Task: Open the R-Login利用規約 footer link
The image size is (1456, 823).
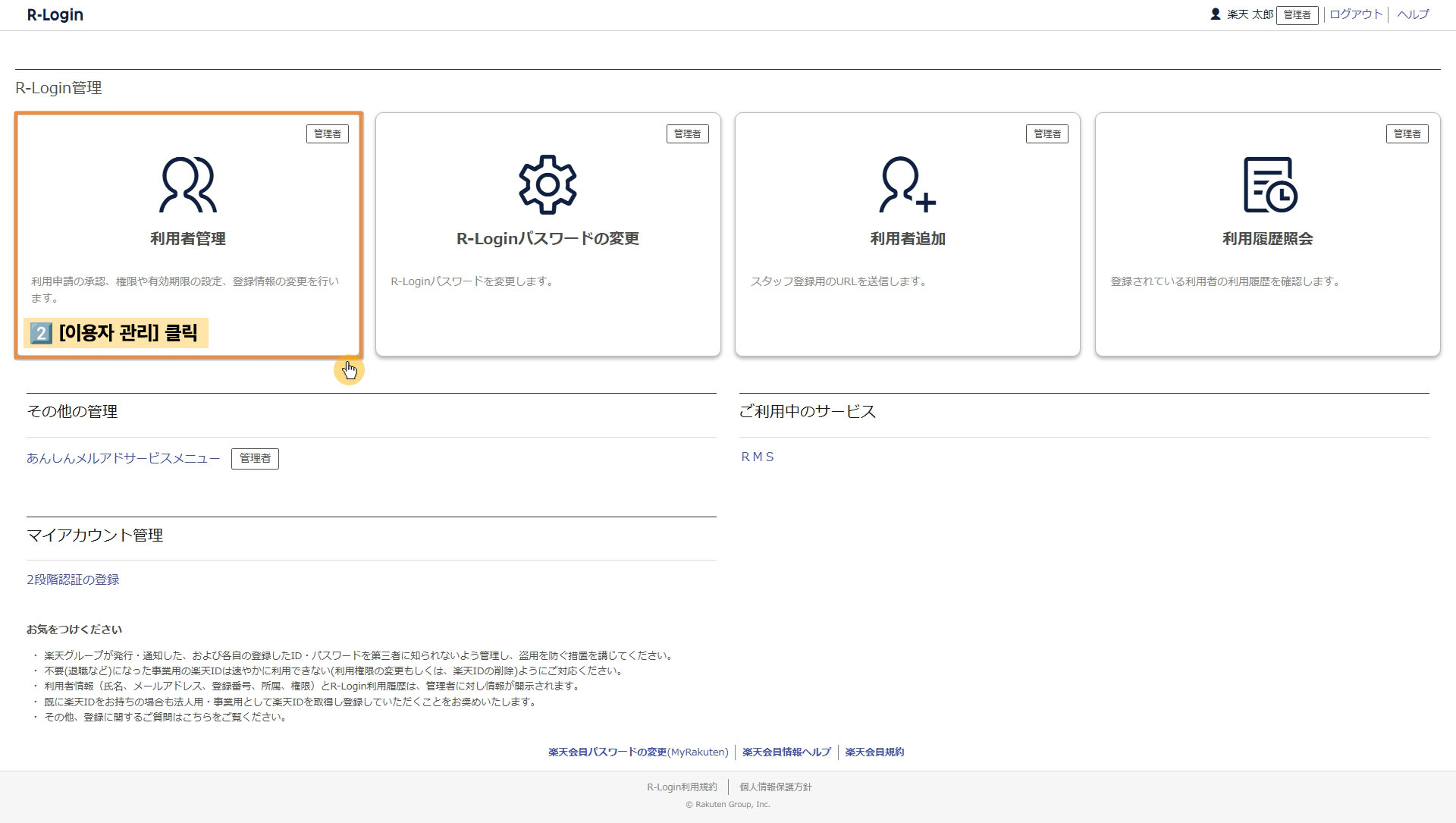Action: 682,787
